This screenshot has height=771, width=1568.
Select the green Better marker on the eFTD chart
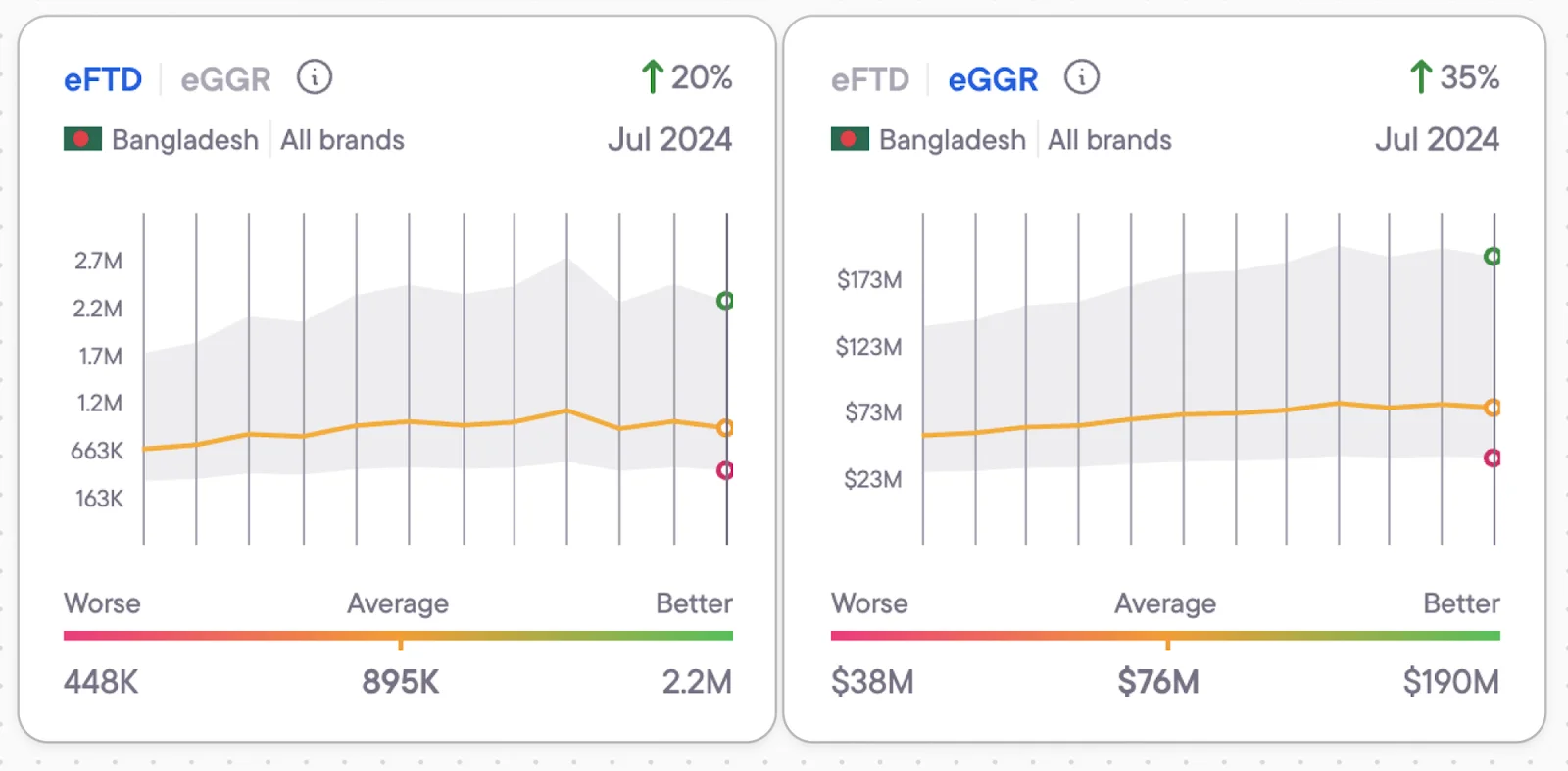(x=725, y=301)
